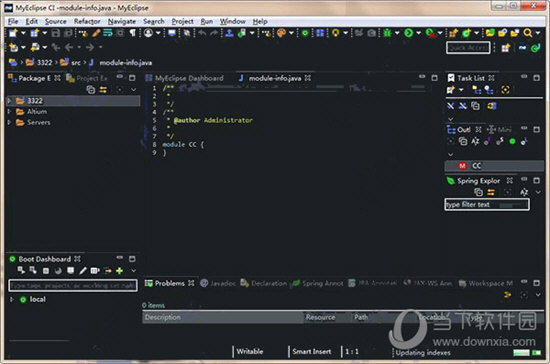The width and height of the screenshot is (550, 364).
Task: Collapse All in Package Explorer toolbar
Action: pyautogui.click(x=91, y=90)
